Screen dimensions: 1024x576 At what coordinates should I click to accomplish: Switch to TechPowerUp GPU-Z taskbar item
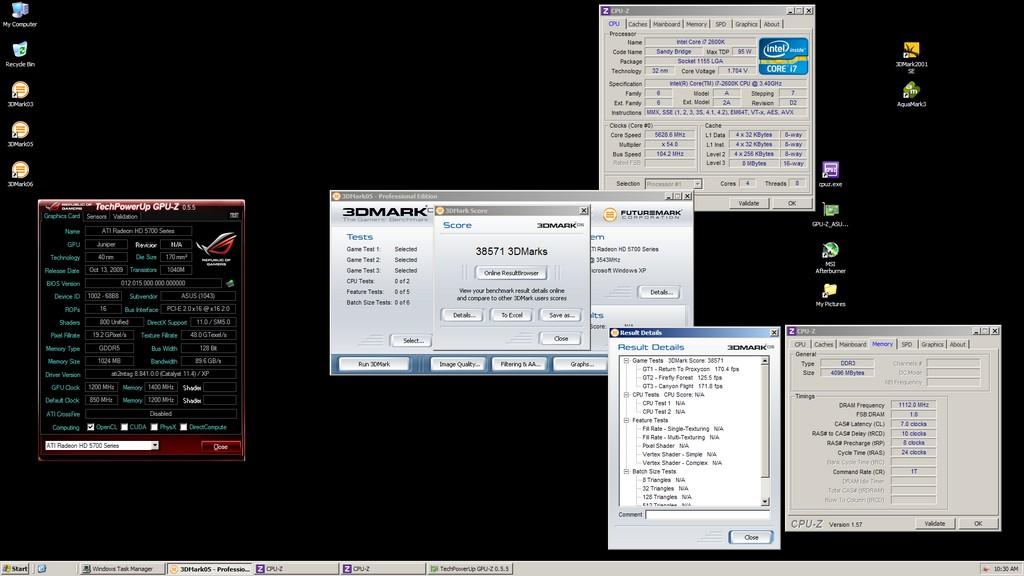click(469, 569)
